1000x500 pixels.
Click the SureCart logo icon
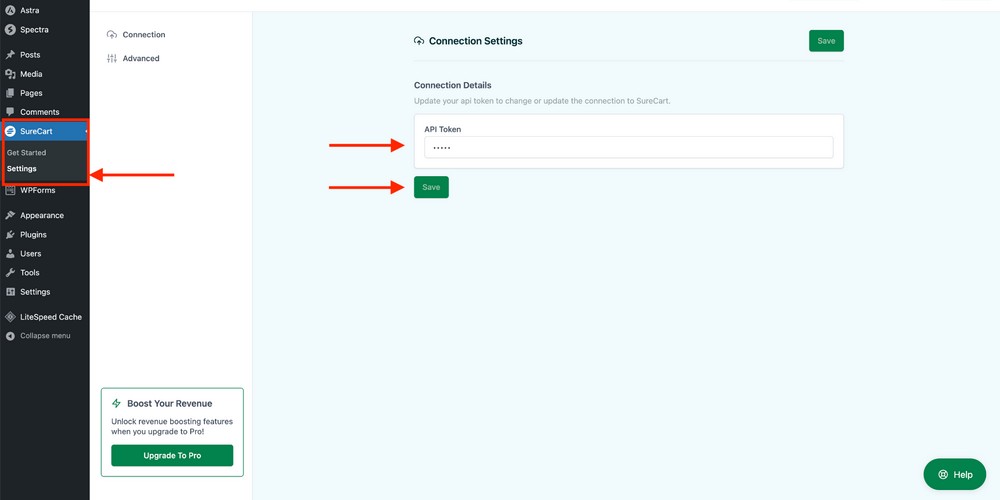10,131
